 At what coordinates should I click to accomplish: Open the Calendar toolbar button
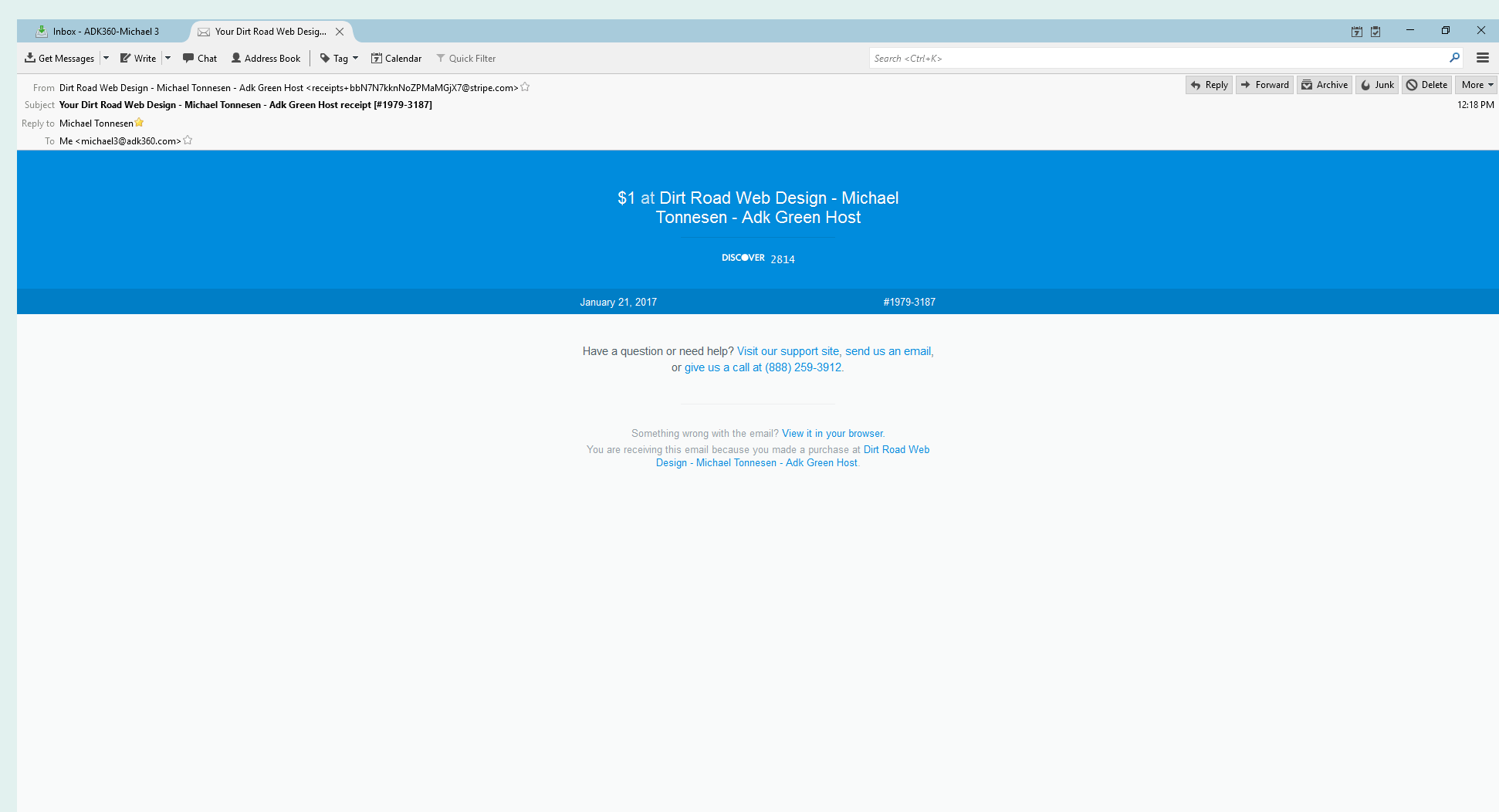click(x=396, y=58)
